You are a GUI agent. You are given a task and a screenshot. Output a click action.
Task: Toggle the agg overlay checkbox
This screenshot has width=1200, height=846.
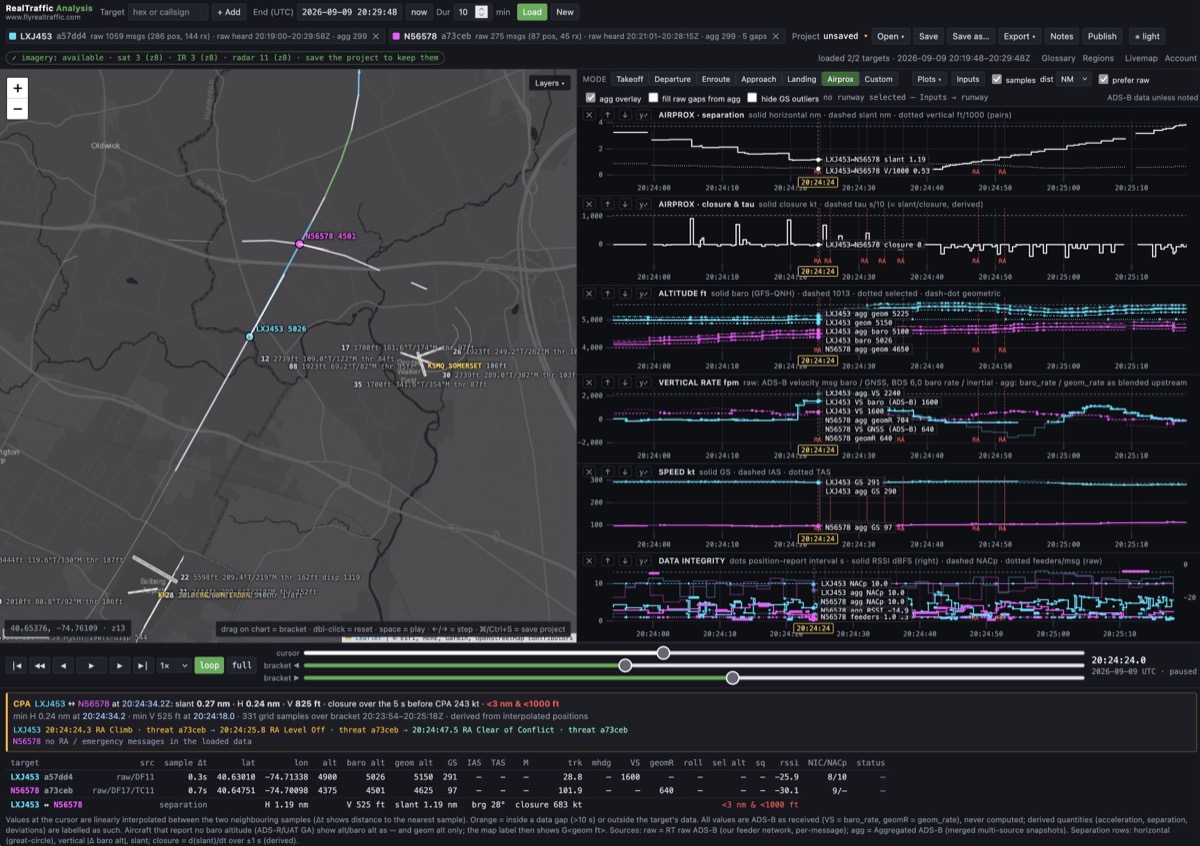590,98
